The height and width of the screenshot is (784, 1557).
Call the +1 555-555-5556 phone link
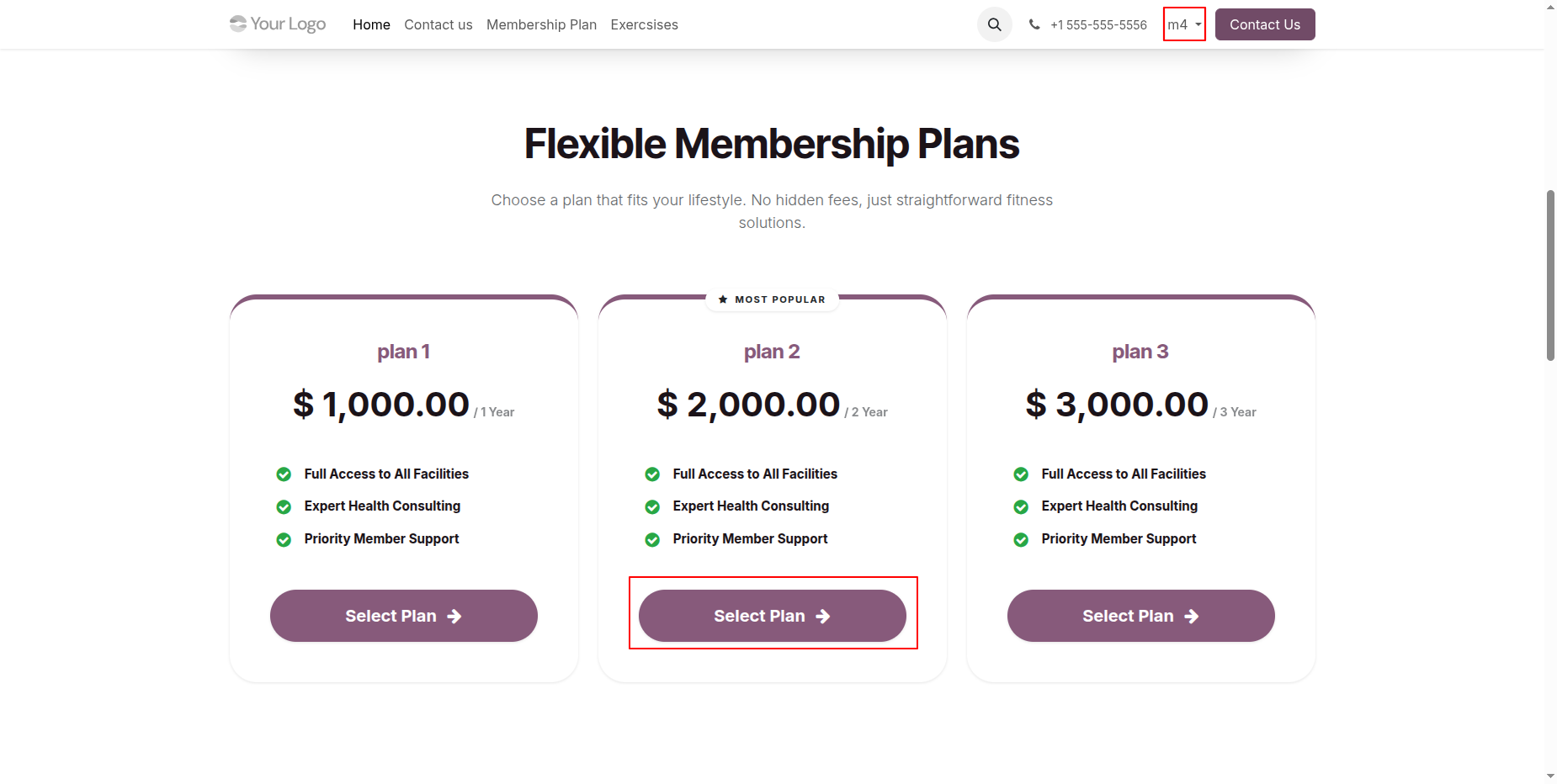pos(1098,24)
